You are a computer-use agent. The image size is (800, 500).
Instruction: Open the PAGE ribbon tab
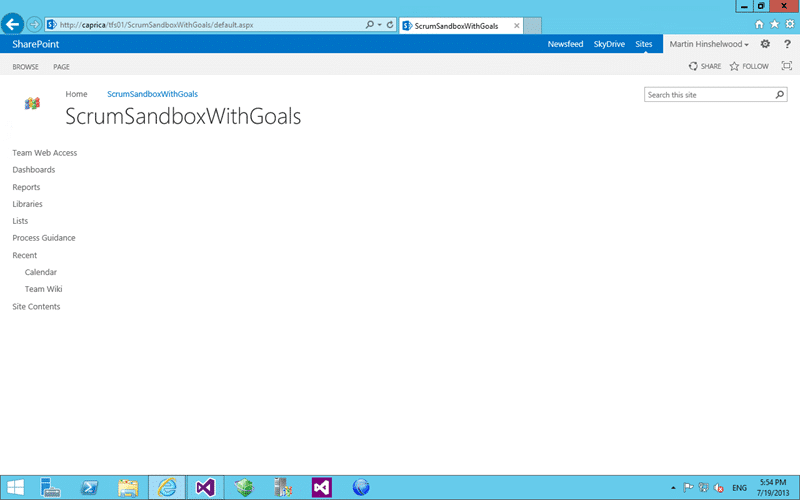coord(61,67)
